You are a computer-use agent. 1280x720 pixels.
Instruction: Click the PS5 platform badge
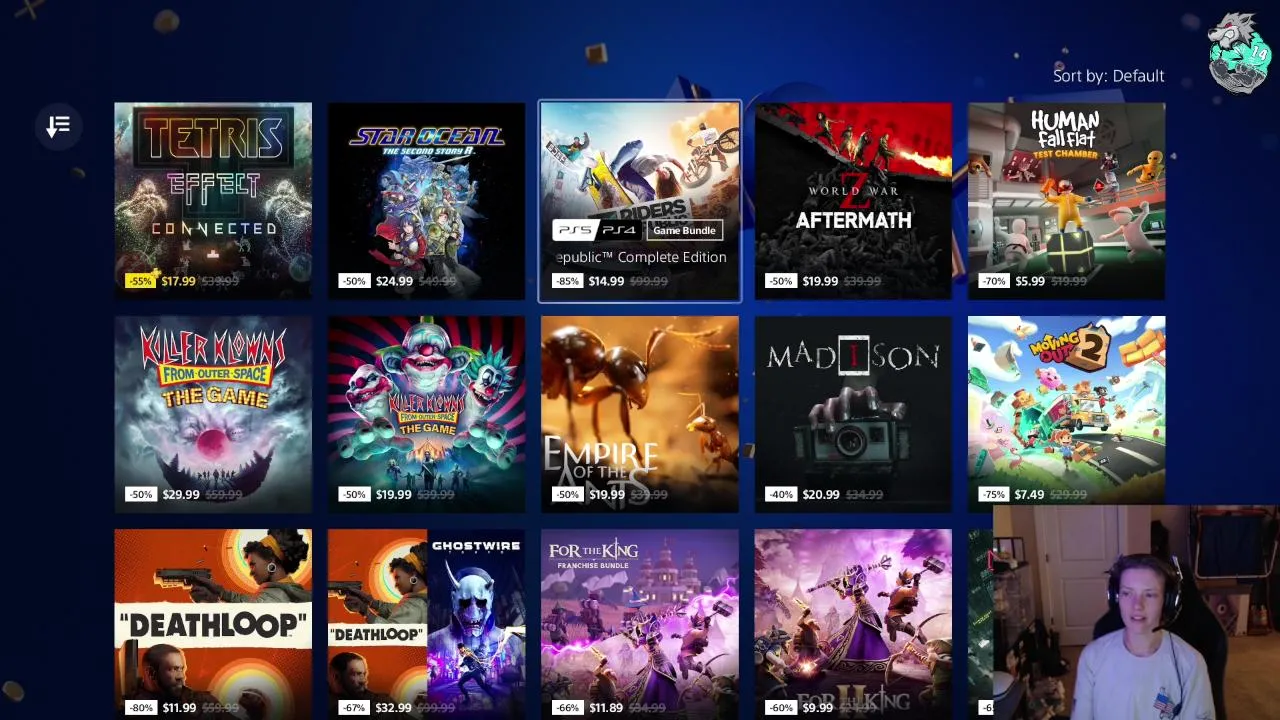[574, 230]
